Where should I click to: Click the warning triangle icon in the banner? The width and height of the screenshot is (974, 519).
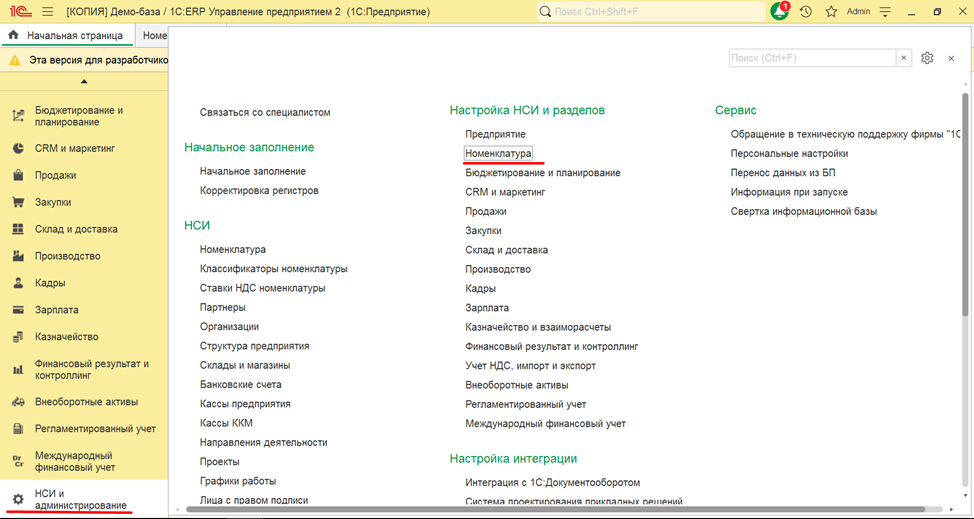14,60
